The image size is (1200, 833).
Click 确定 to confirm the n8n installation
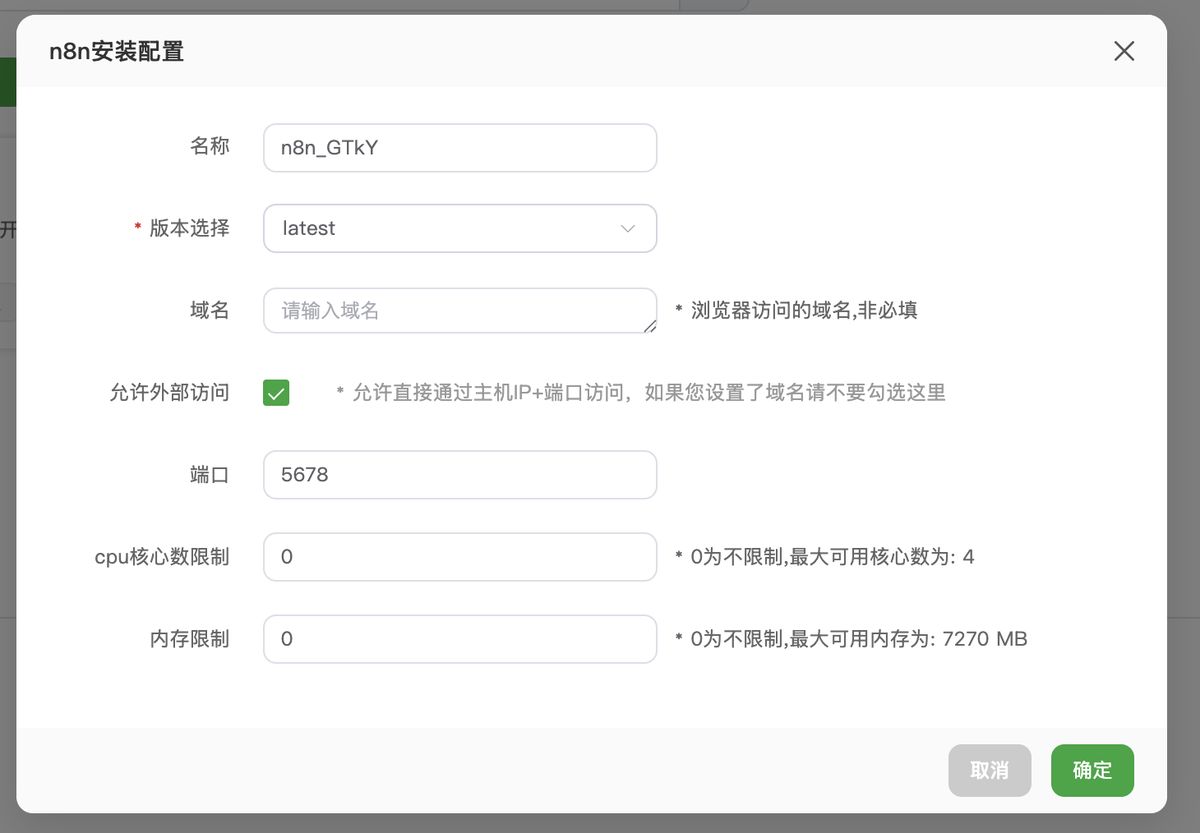pyautogui.click(x=1092, y=770)
